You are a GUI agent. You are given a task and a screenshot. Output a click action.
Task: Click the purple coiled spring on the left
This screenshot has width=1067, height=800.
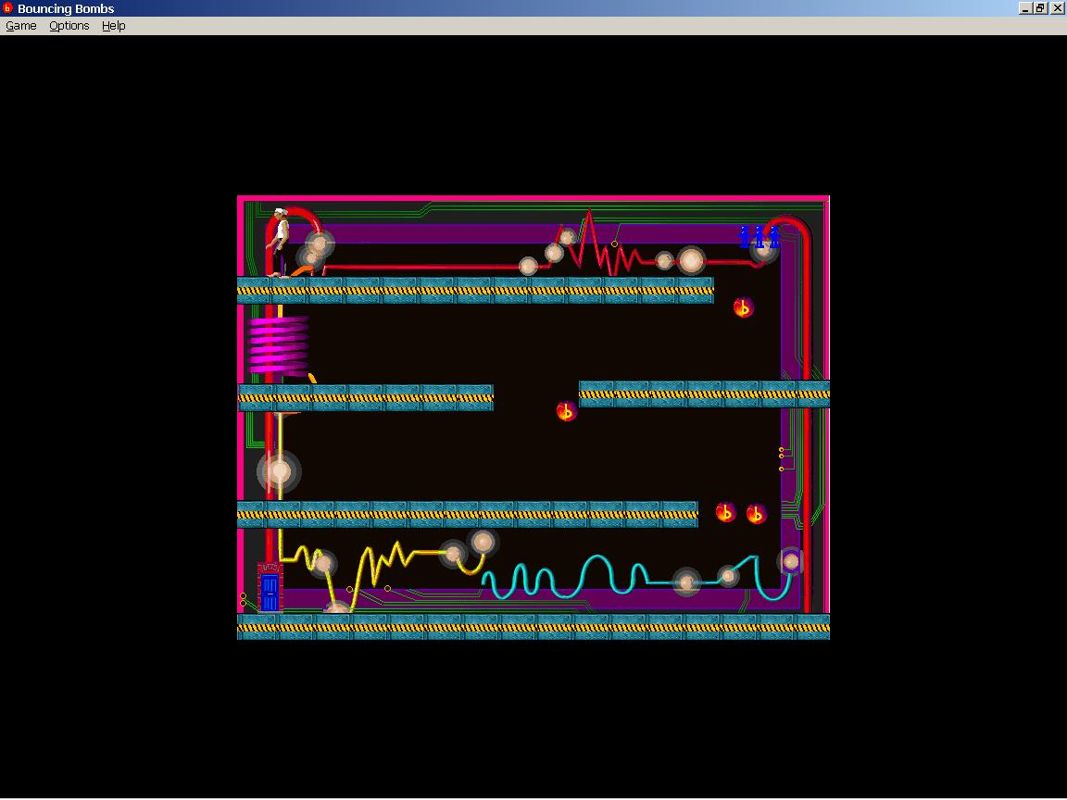277,343
